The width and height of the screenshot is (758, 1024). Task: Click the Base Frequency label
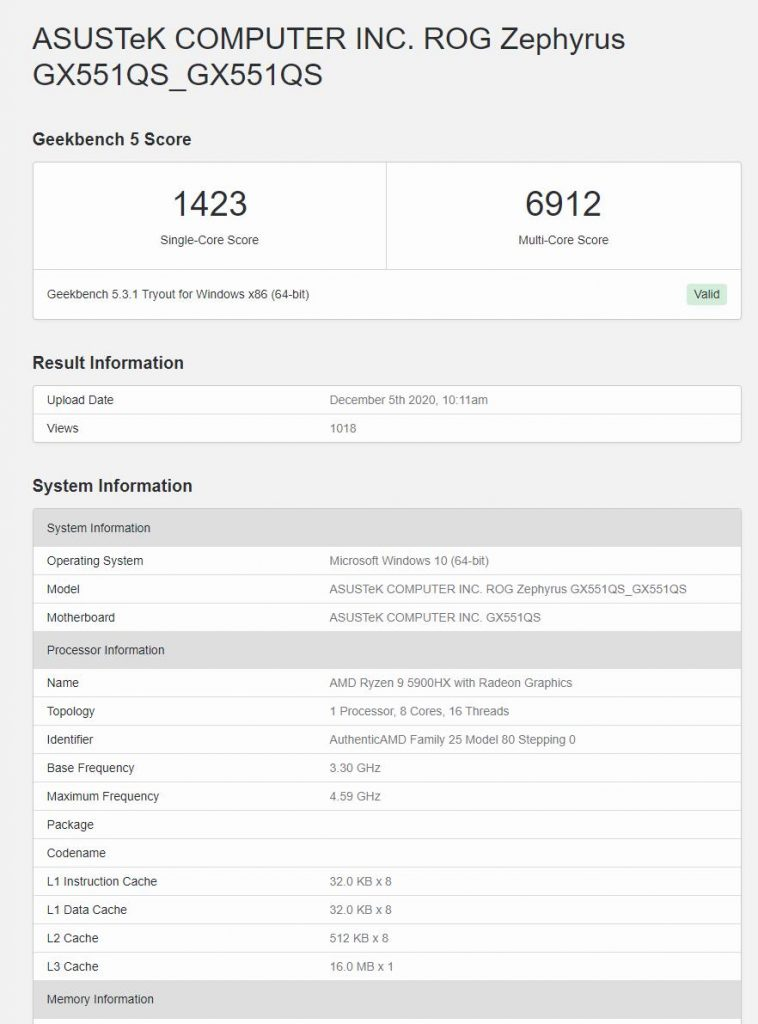90,768
